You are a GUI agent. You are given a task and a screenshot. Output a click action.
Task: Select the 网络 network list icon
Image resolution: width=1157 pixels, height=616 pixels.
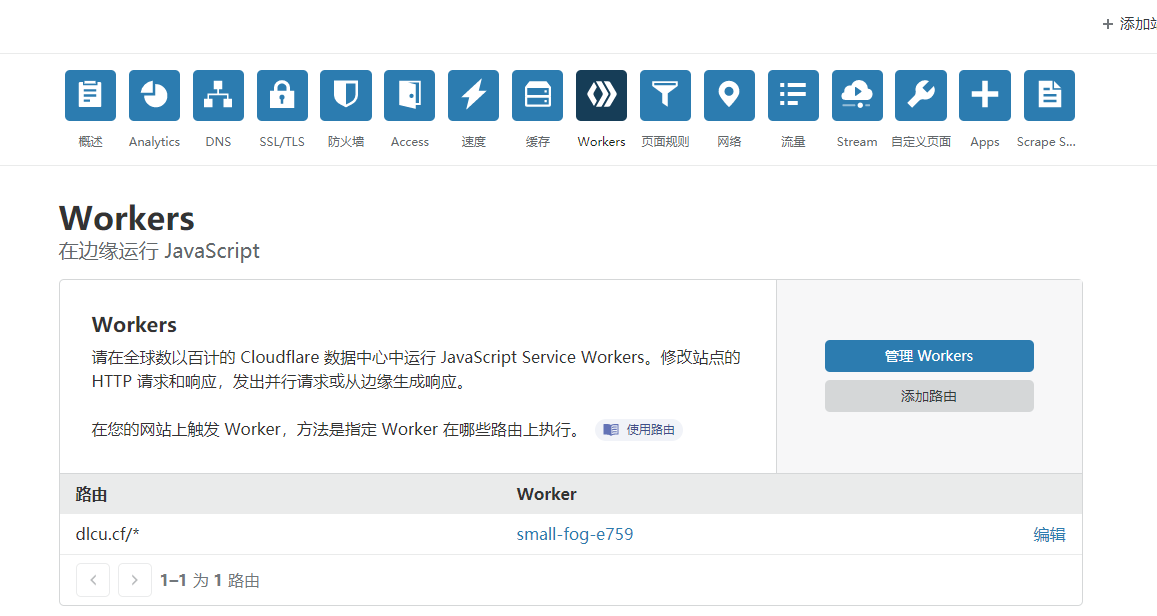729,95
